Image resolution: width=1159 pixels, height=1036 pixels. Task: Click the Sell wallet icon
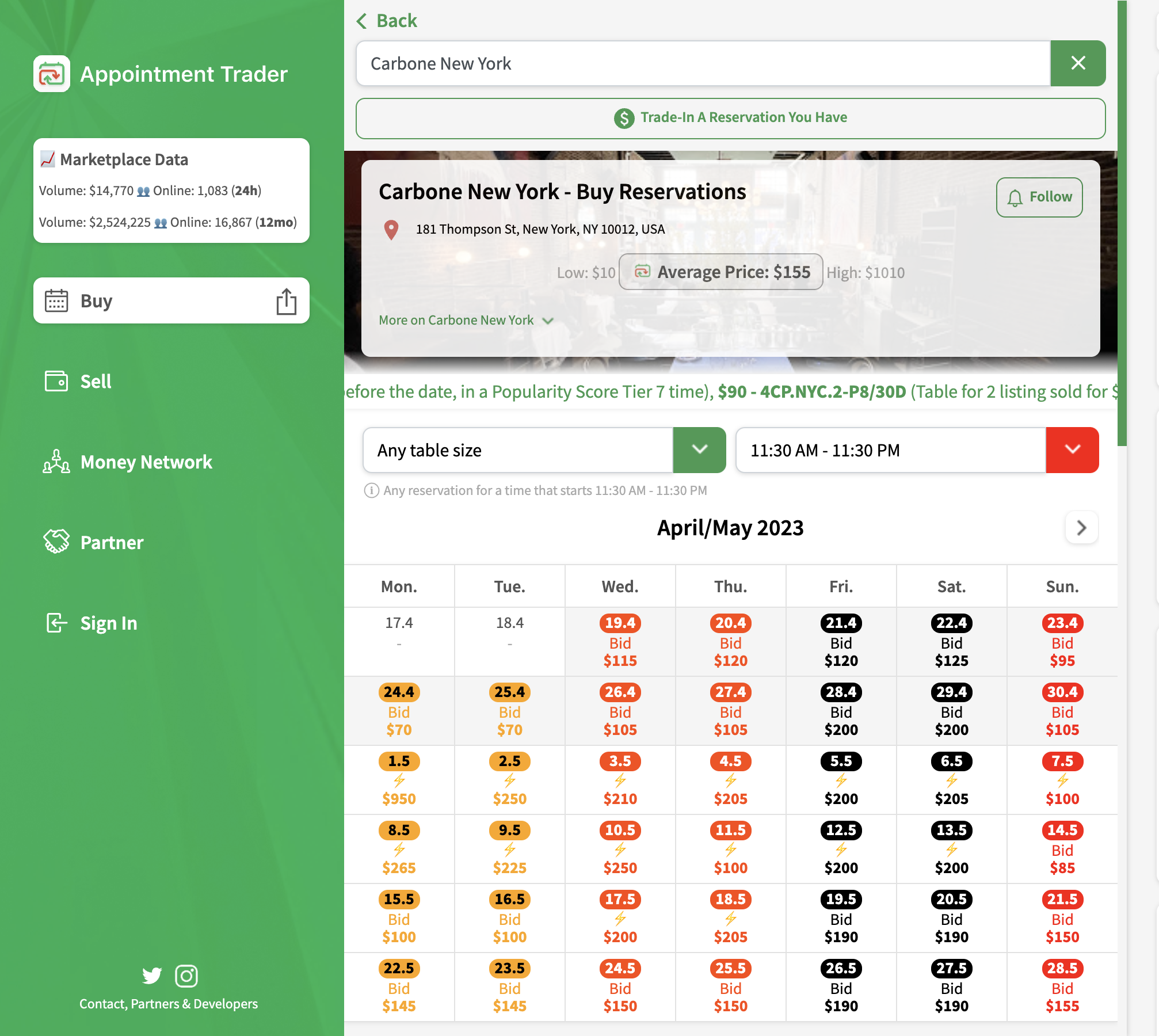click(x=56, y=381)
